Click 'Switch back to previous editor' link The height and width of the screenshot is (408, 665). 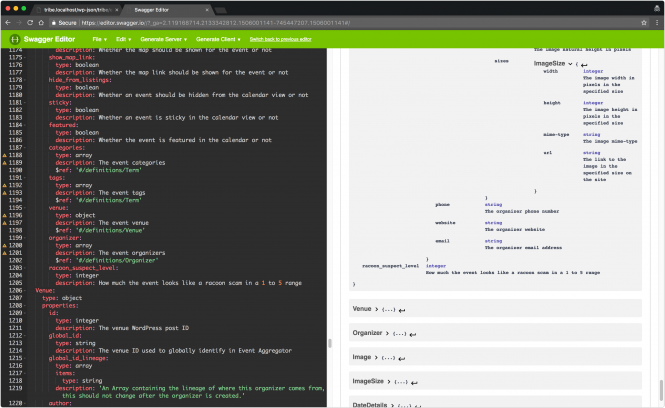(x=282, y=39)
